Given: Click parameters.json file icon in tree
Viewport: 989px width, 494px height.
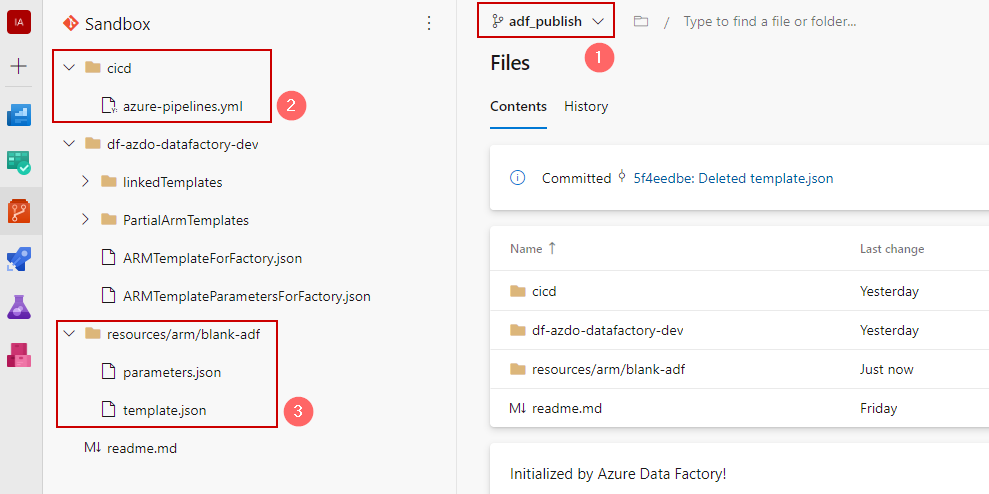Looking at the screenshot, I should 108,372.
